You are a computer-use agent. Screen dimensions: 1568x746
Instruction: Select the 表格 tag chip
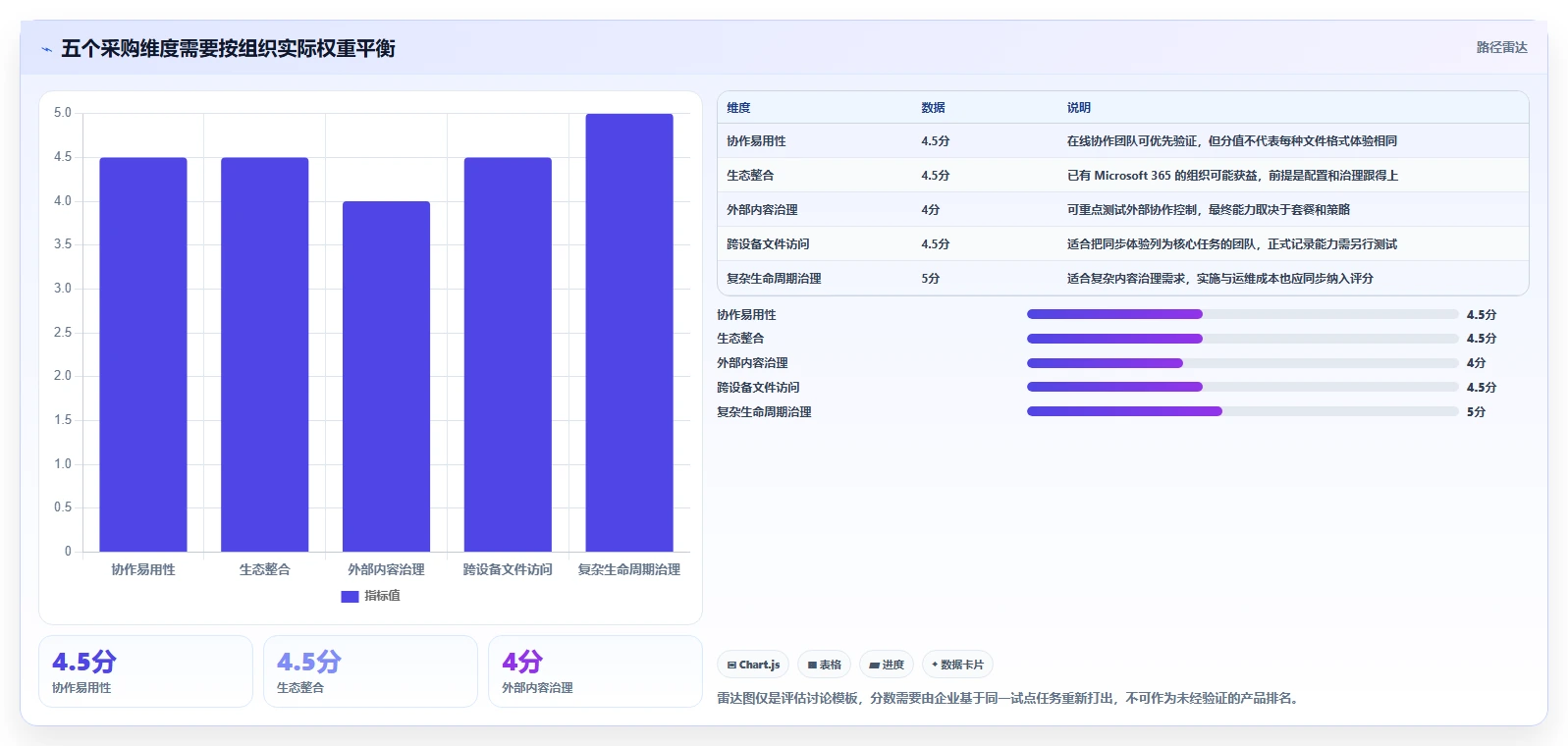[824, 665]
